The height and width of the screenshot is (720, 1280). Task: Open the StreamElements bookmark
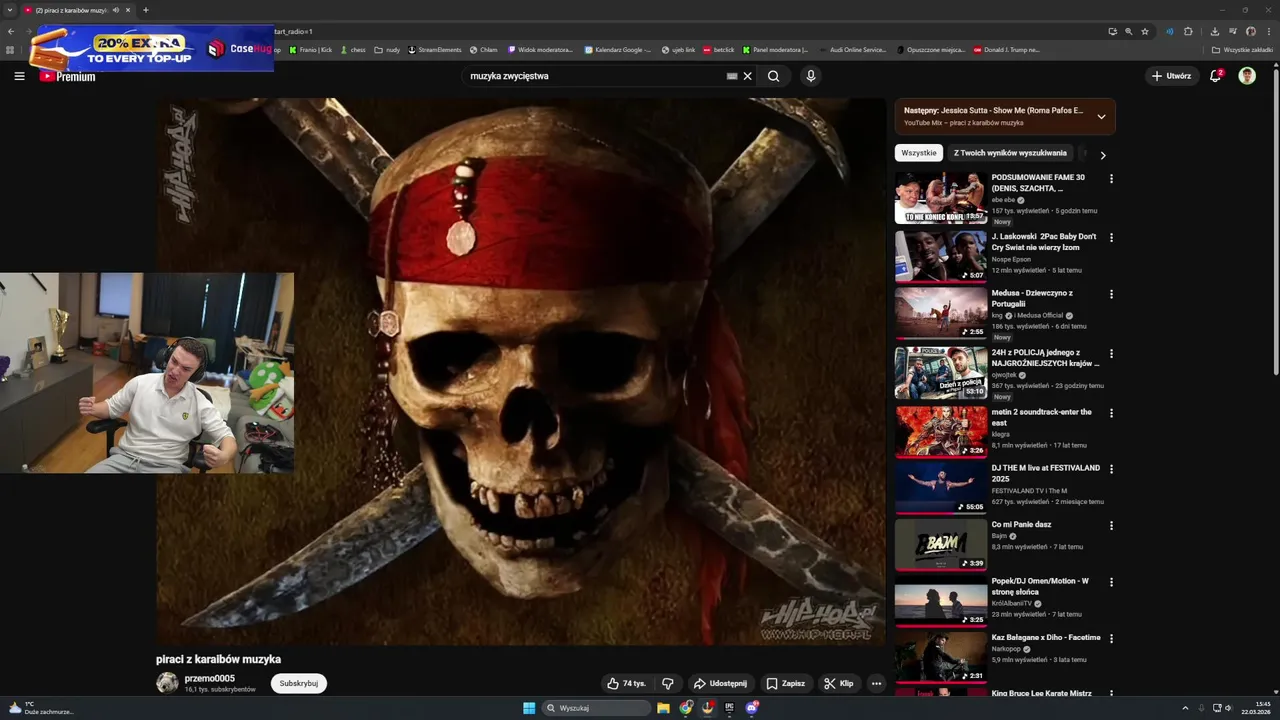[435, 49]
